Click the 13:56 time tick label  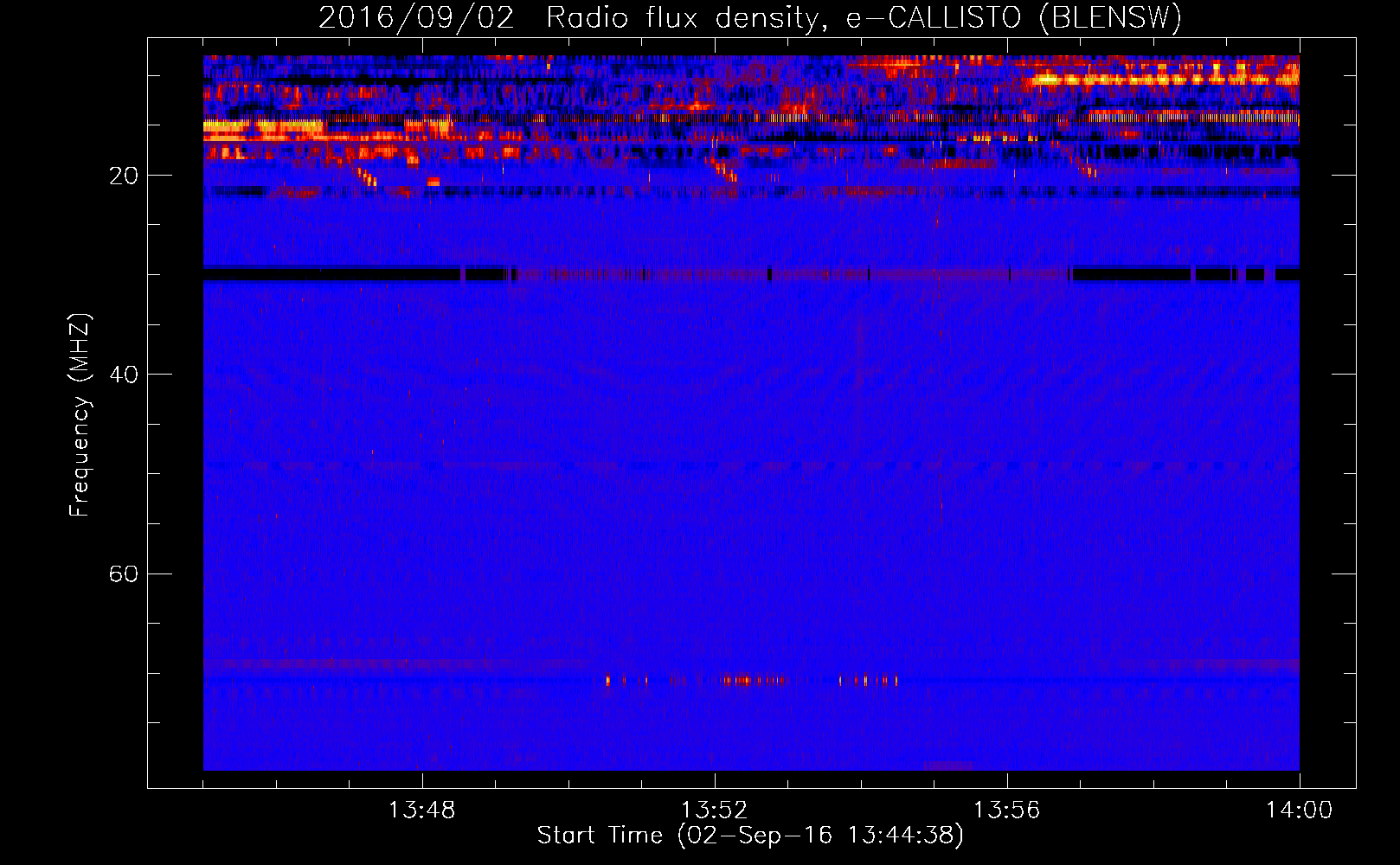pyautogui.click(x=1006, y=811)
